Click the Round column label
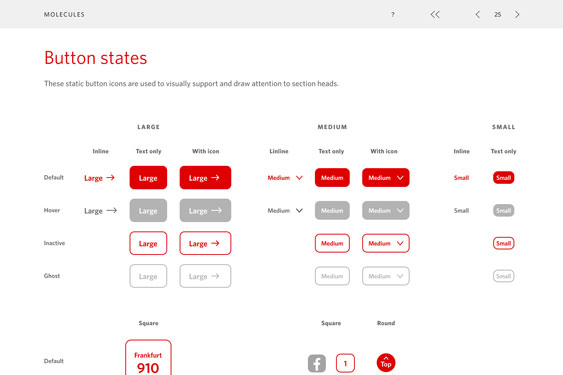Viewport: 563px width, 375px height. pos(386,323)
